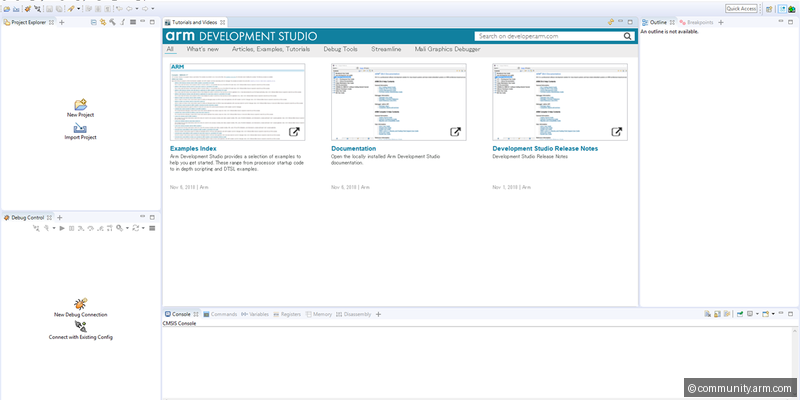Viewport: 800px width, 400px height.
Task: Click the Import Project icon
Action: click(x=80, y=128)
